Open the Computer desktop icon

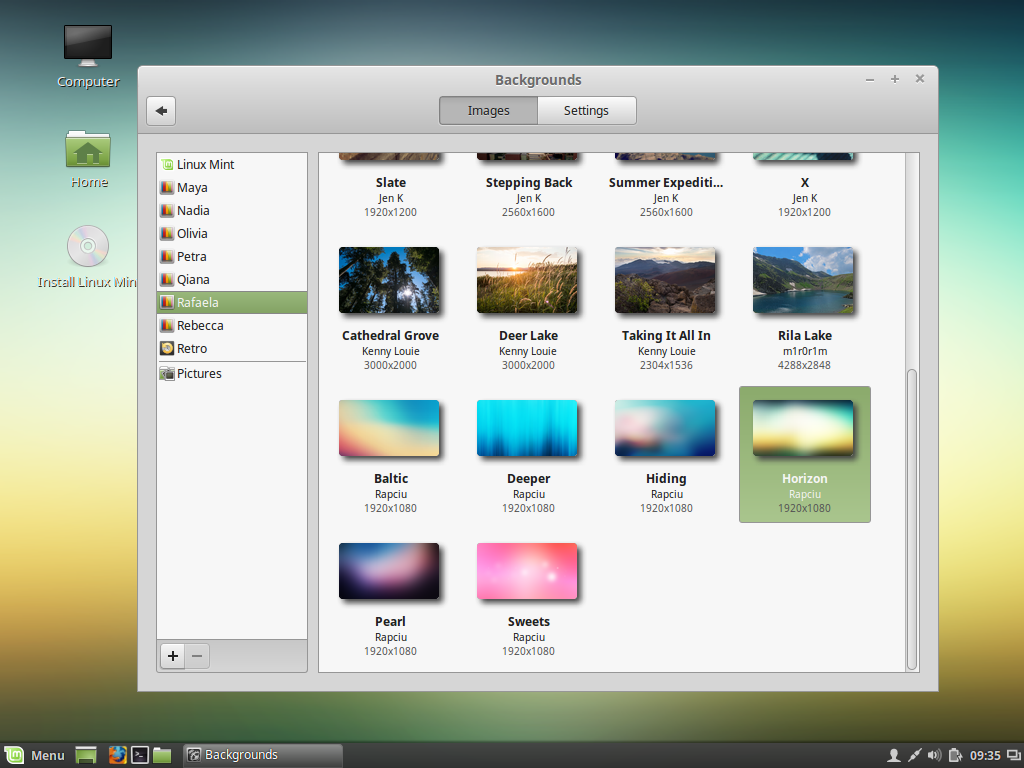coord(88,45)
